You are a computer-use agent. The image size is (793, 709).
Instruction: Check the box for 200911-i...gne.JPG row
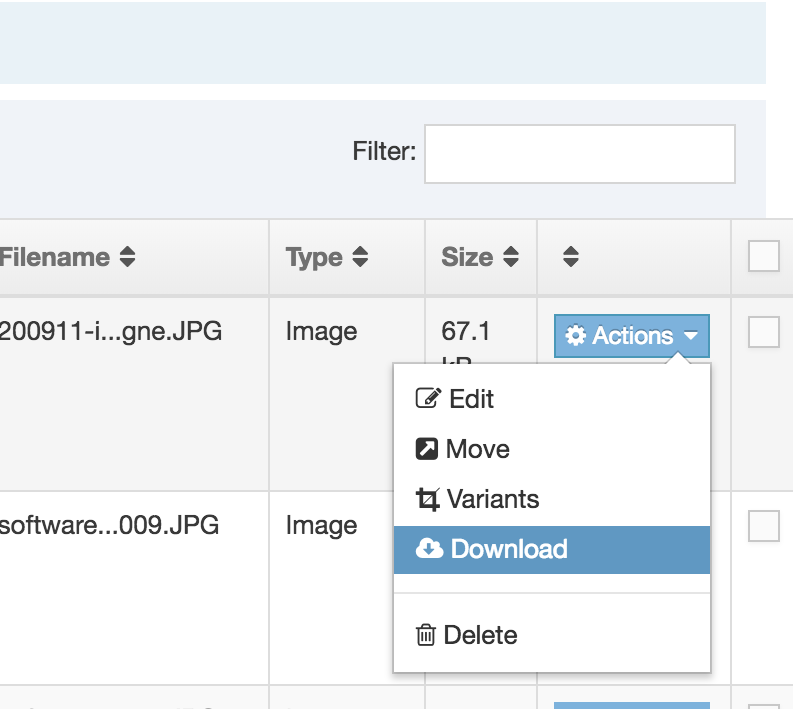763,332
